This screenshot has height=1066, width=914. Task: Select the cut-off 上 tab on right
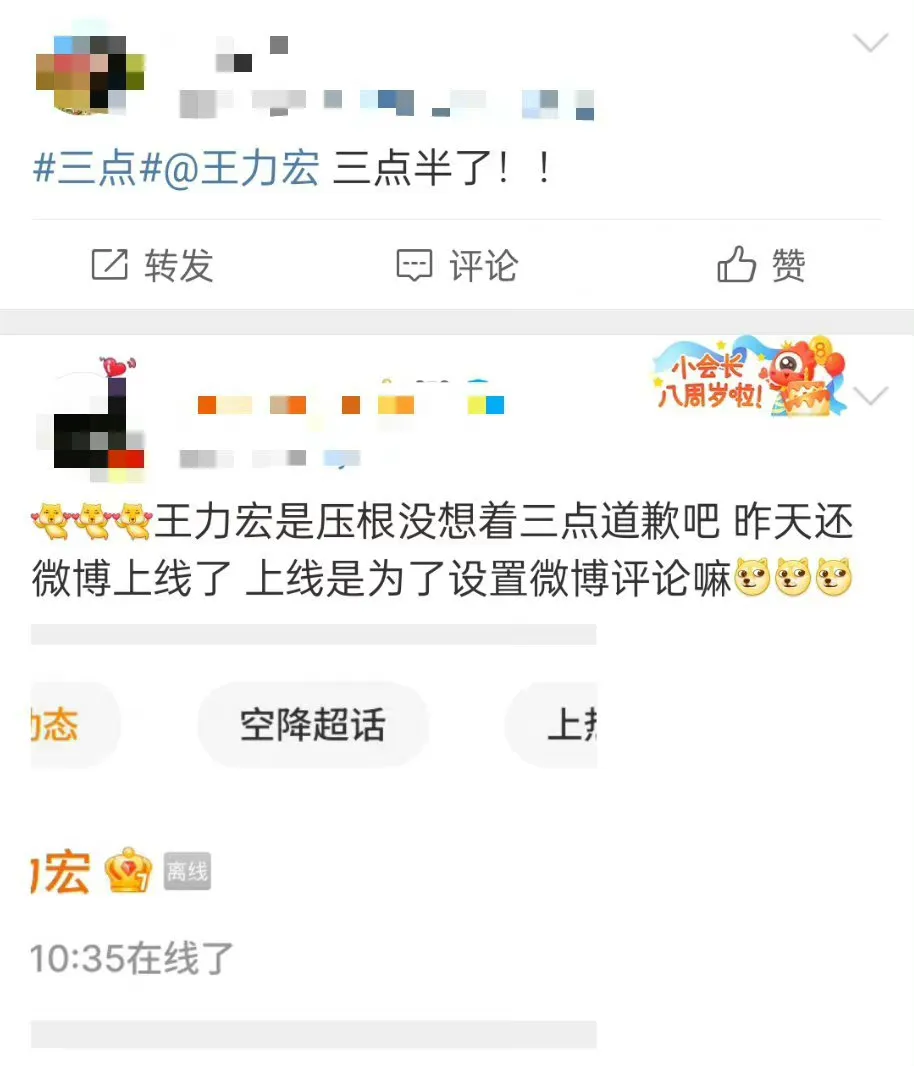coord(552,725)
